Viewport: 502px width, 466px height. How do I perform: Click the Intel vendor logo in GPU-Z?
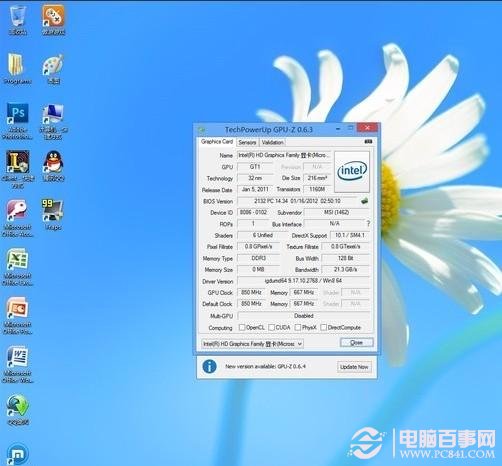pos(352,171)
